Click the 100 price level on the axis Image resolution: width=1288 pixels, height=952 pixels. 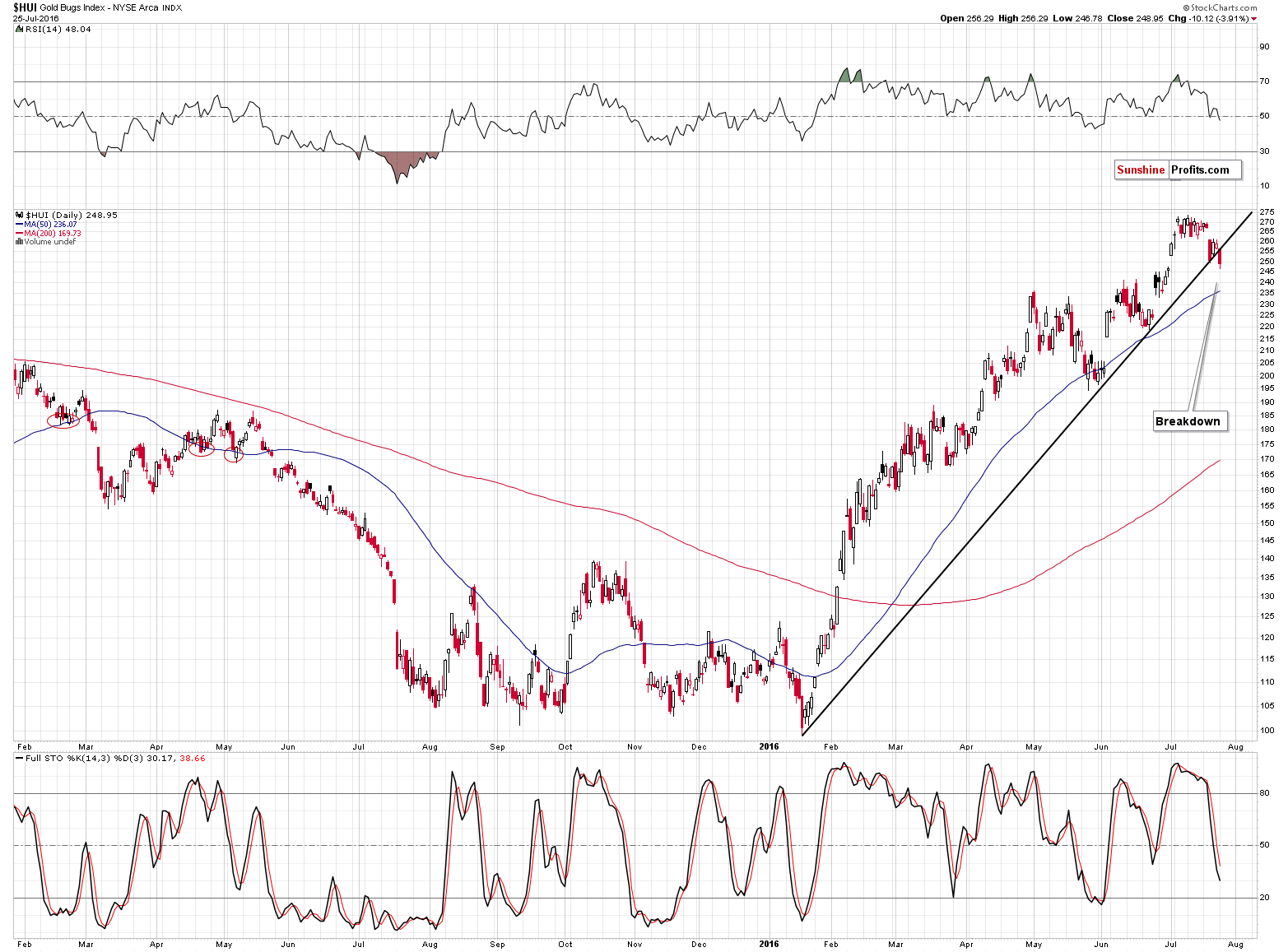pos(1267,731)
